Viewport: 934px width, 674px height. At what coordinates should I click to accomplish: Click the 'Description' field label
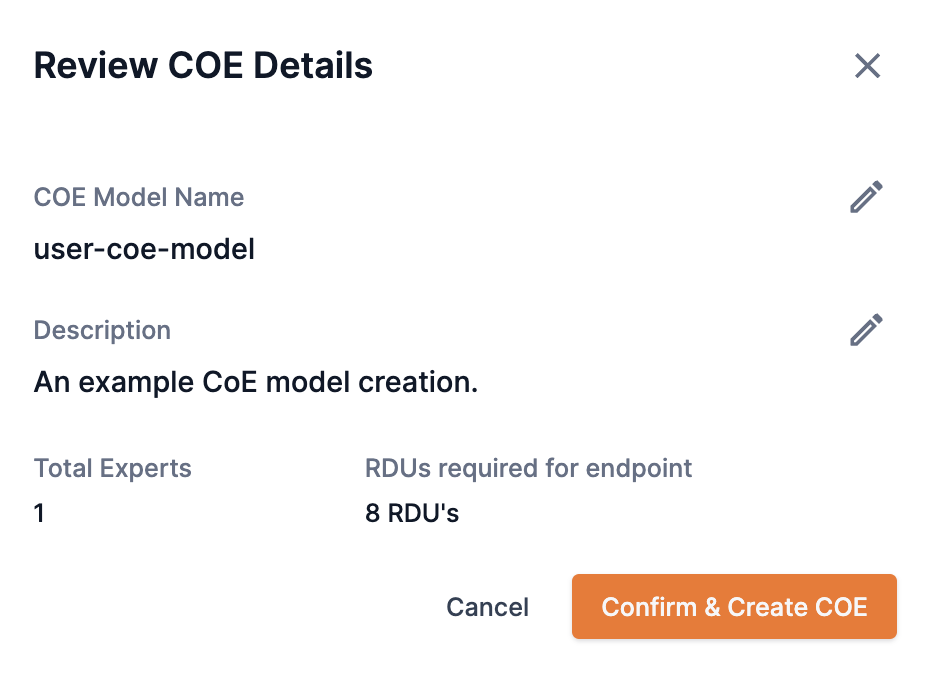pyautogui.click(x=102, y=330)
